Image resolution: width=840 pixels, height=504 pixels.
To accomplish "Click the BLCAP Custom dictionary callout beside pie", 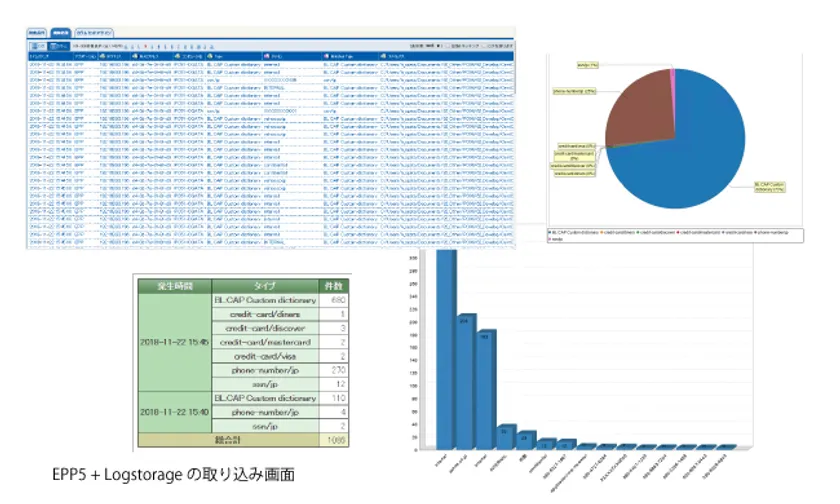I will [769, 187].
